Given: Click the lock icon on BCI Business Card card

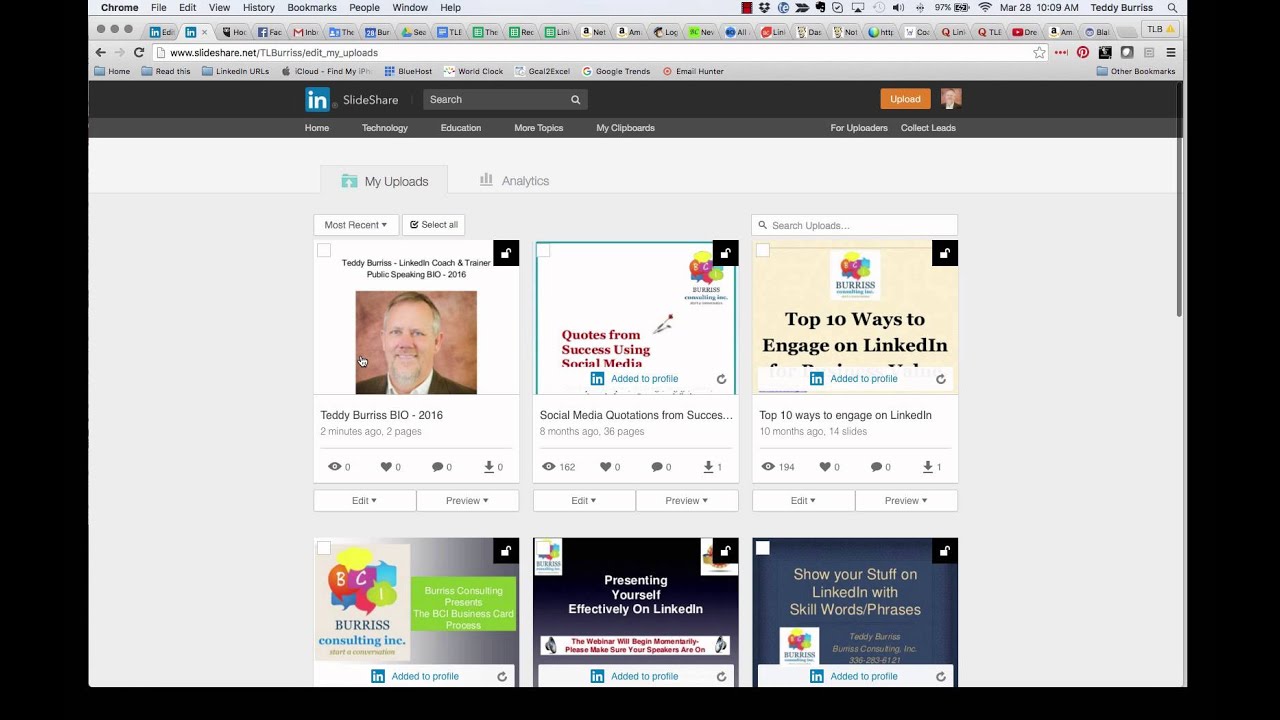Looking at the screenshot, I should pyautogui.click(x=506, y=551).
